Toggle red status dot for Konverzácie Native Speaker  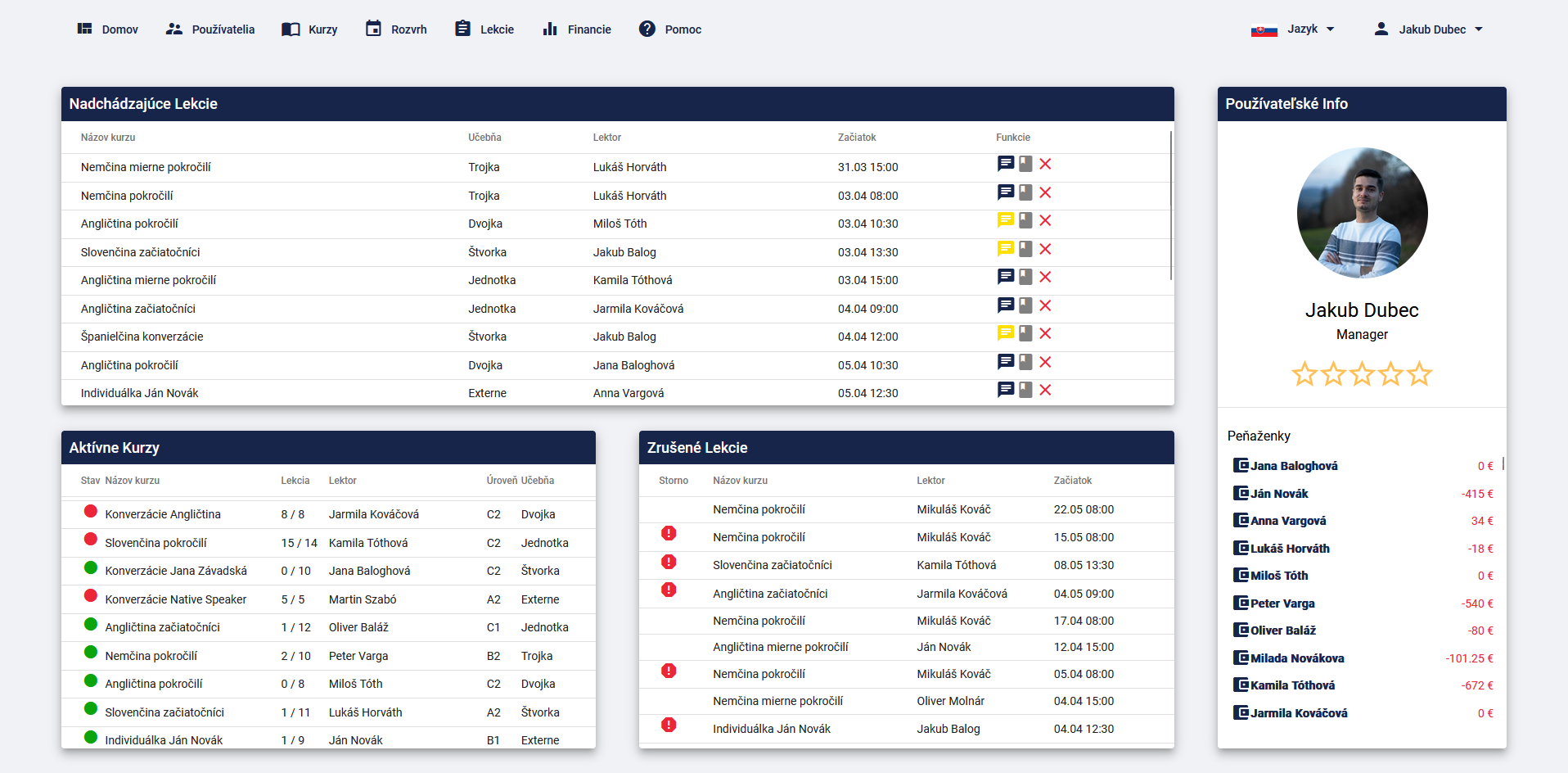91,596
